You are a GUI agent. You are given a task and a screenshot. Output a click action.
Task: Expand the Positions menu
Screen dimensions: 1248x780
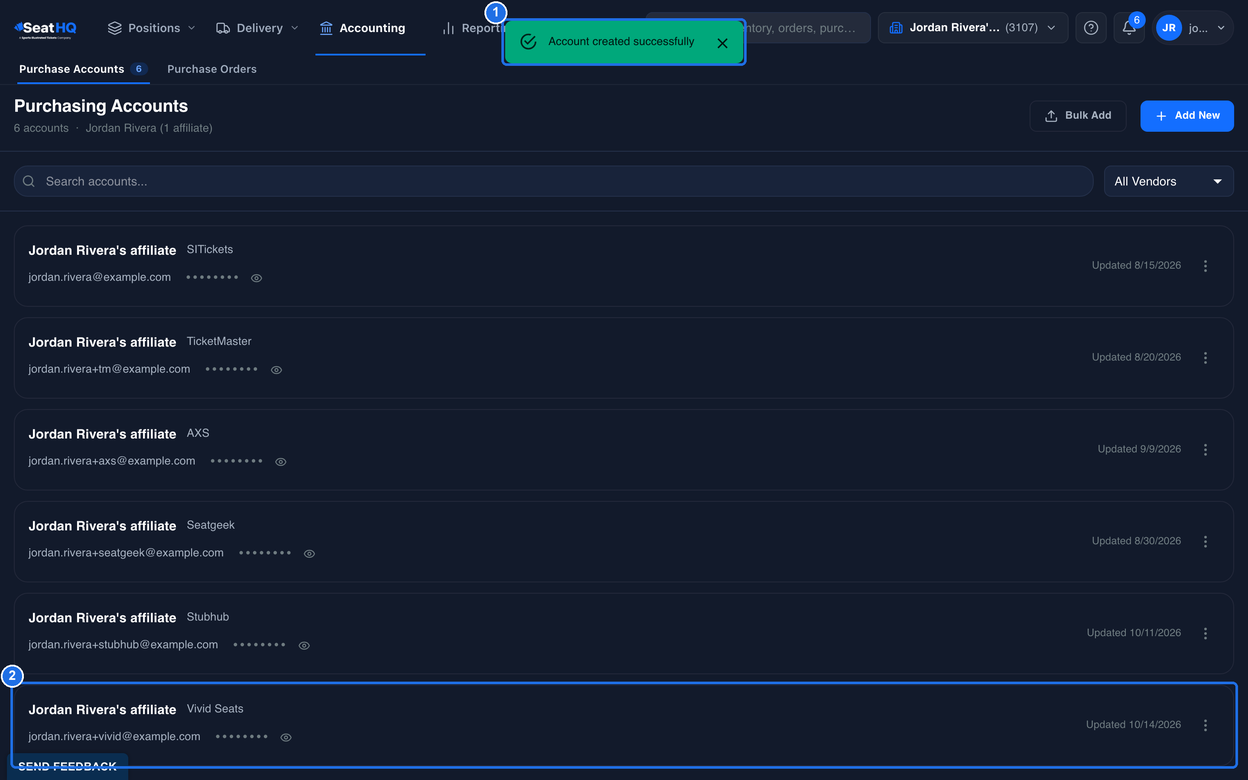coord(152,28)
